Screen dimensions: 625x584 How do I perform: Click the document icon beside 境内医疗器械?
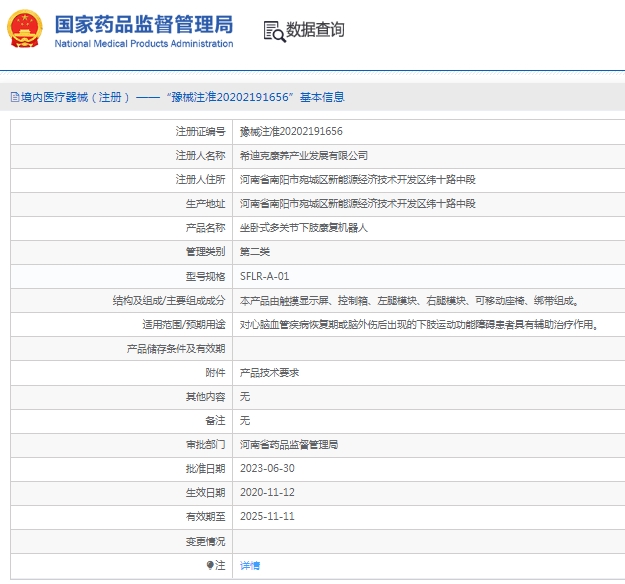(x=15, y=97)
